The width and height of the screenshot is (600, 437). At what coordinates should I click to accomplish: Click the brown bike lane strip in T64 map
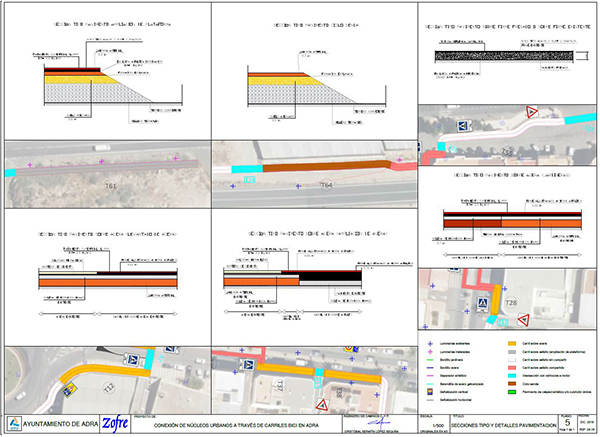327,166
